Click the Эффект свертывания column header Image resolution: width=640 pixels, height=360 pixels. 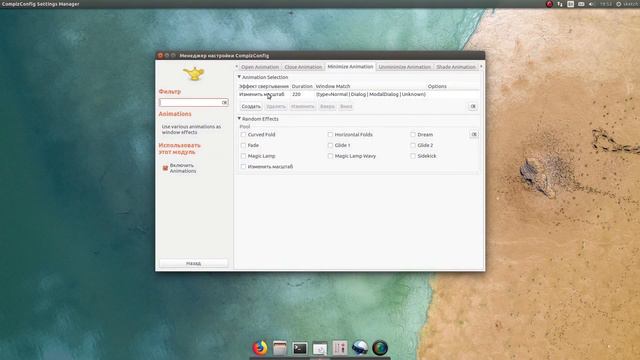[264, 86]
